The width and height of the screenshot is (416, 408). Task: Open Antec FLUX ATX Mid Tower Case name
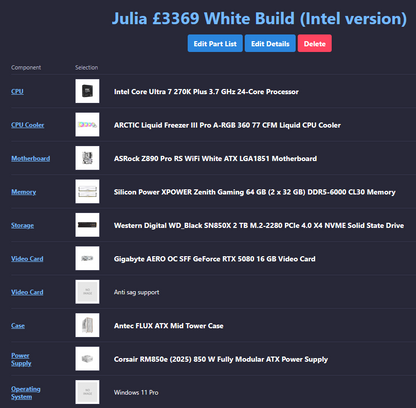click(169, 326)
